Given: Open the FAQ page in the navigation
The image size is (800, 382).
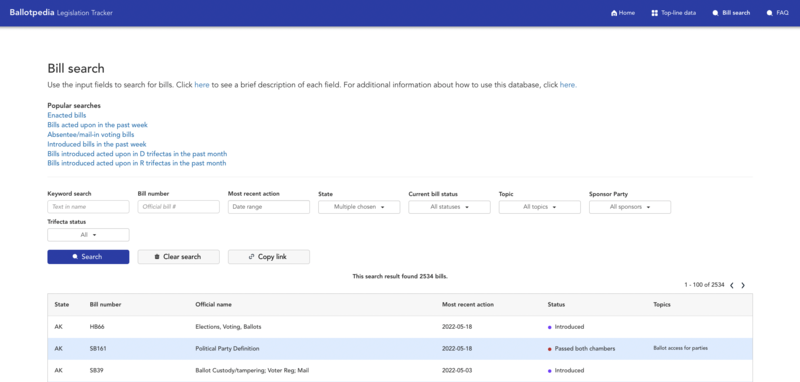Looking at the screenshot, I should pyautogui.click(x=778, y=13).
